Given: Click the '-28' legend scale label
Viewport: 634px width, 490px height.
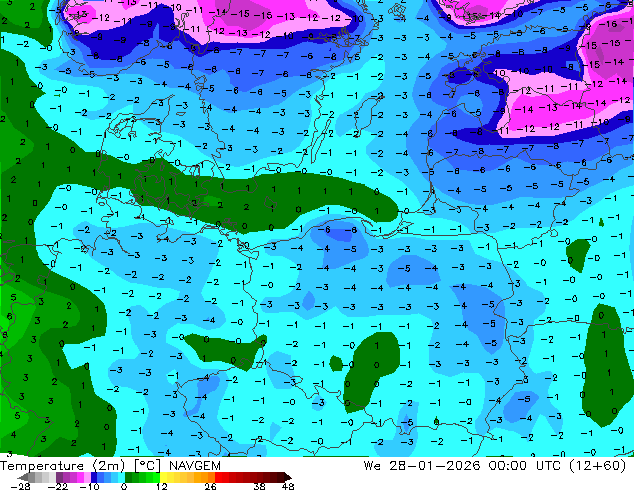Looking at the screenshot, I should (x=21, y=486).
